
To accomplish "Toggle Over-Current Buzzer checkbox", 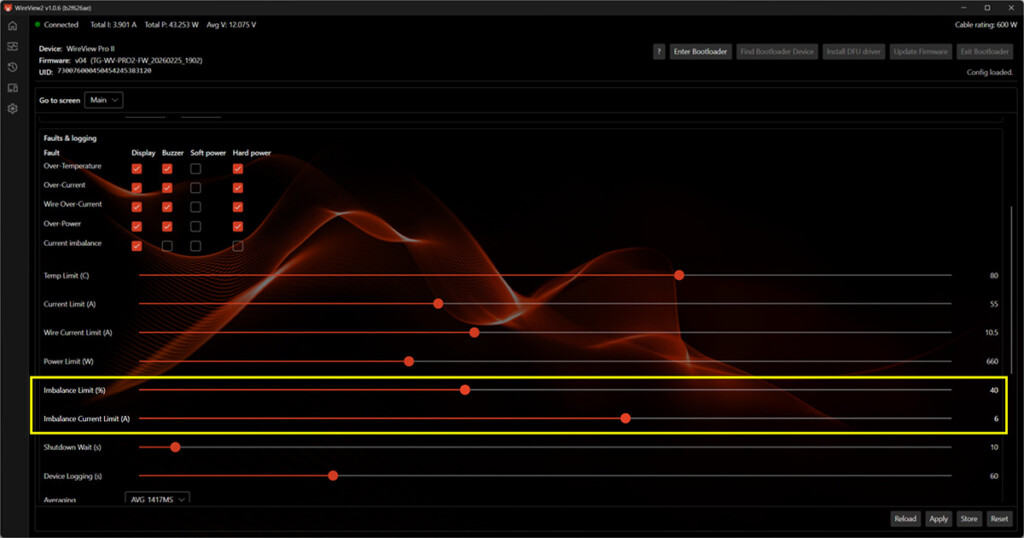I will click(x=167, y=188).
